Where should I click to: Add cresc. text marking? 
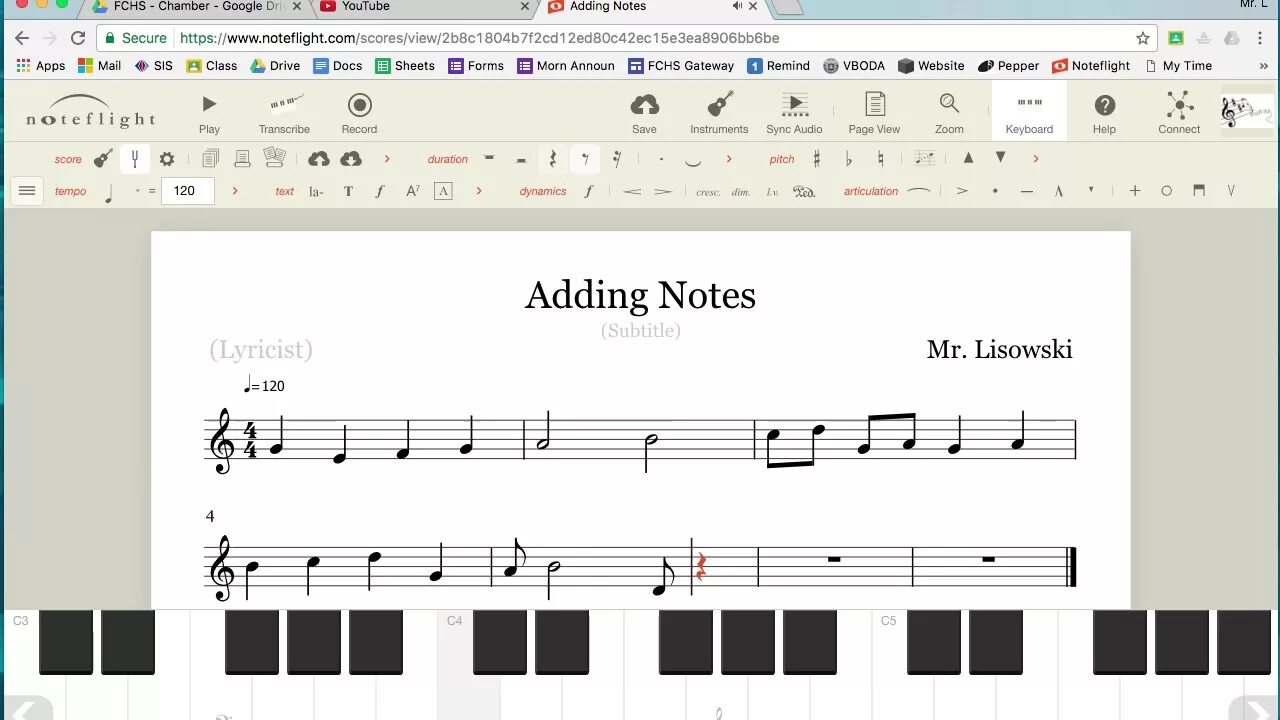(x=708, y=192)
